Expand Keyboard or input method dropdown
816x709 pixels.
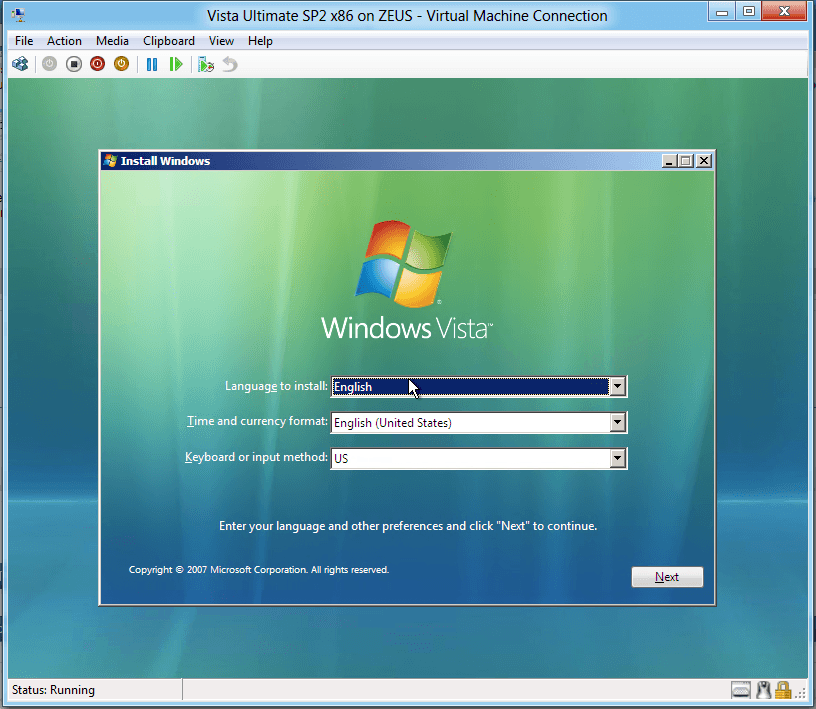click(x=618, y=459)
